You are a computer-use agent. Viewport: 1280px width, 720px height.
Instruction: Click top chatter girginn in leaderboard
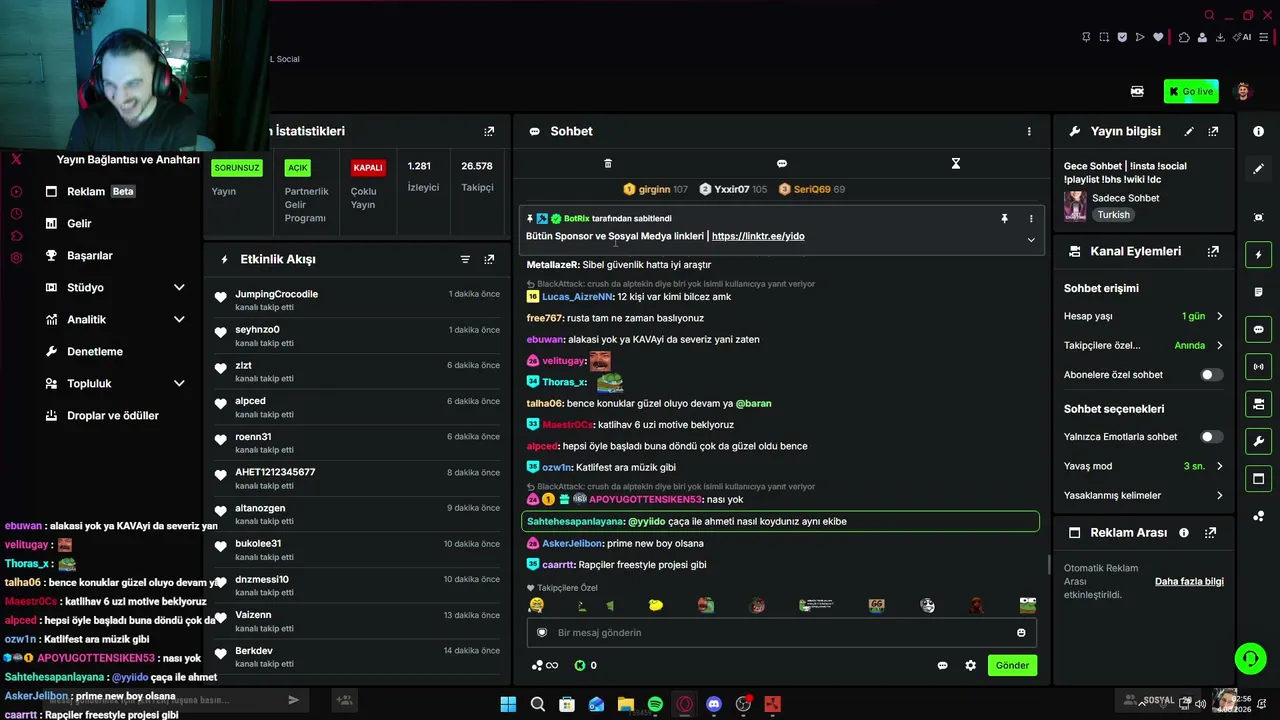655,189
